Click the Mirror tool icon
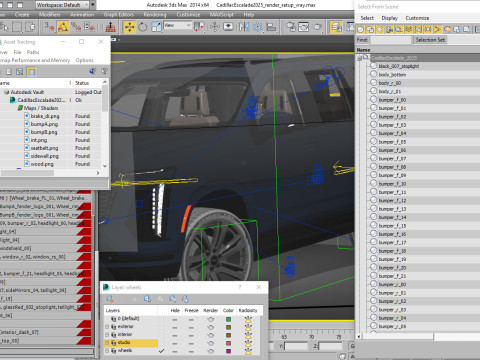The image size is (480, 360). click(244, 27)
